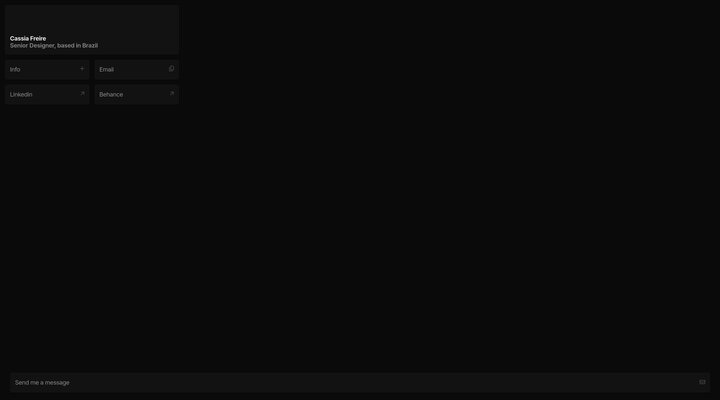Viewport: 720px width, 400px height.
Task: Click the external arrow icon on Behance
Action: (172, 94)
